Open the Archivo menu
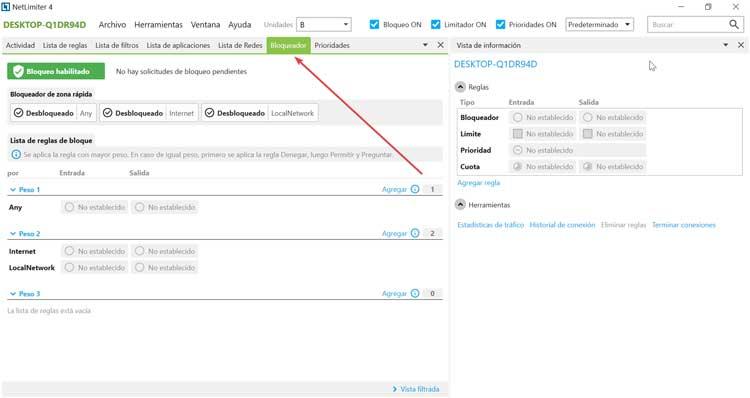 click(x=112, y=24)
